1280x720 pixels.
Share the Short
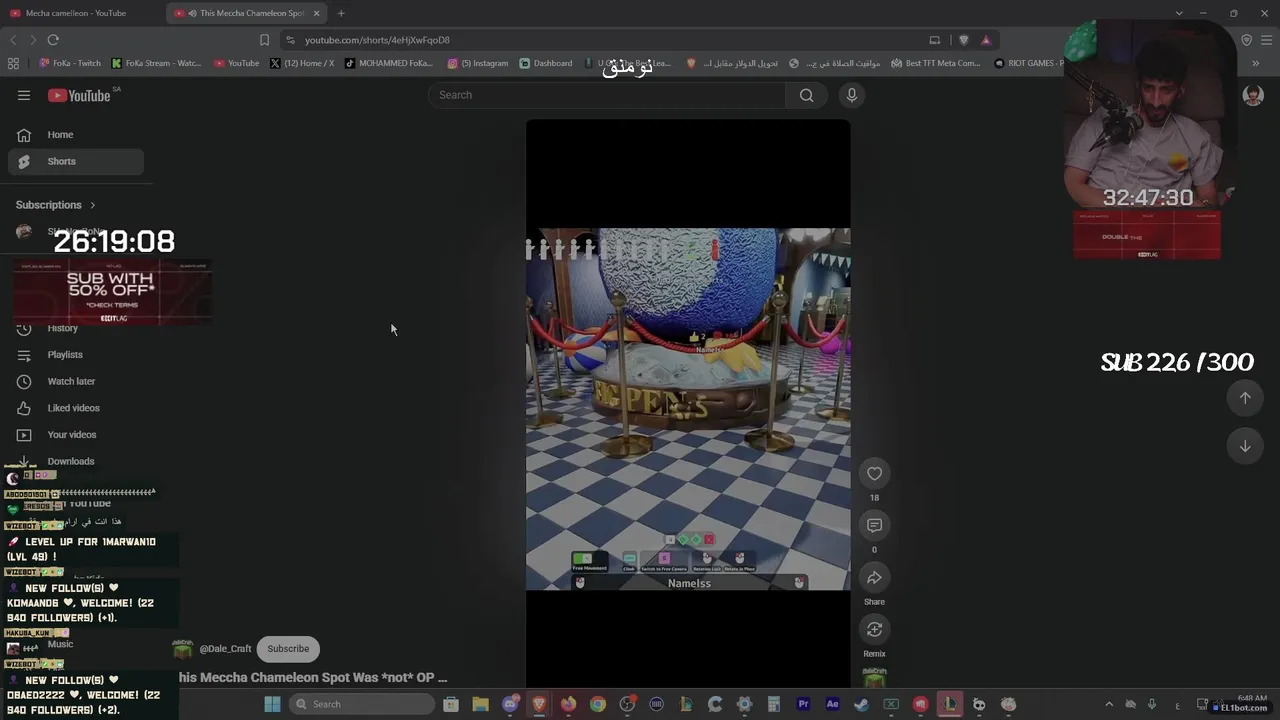pyautogui.click(x=874, y=578)
